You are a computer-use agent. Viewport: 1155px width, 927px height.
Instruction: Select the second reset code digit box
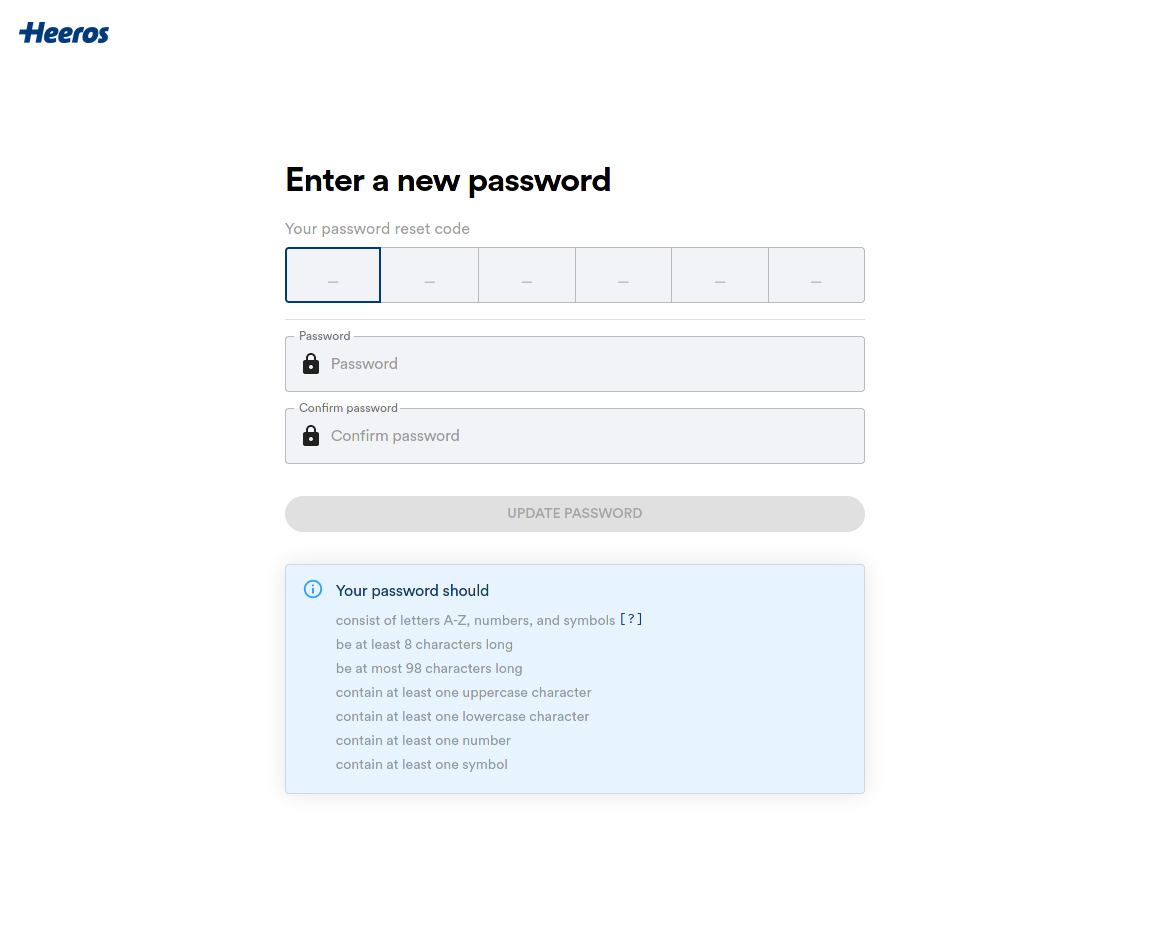tap(430, 275)
